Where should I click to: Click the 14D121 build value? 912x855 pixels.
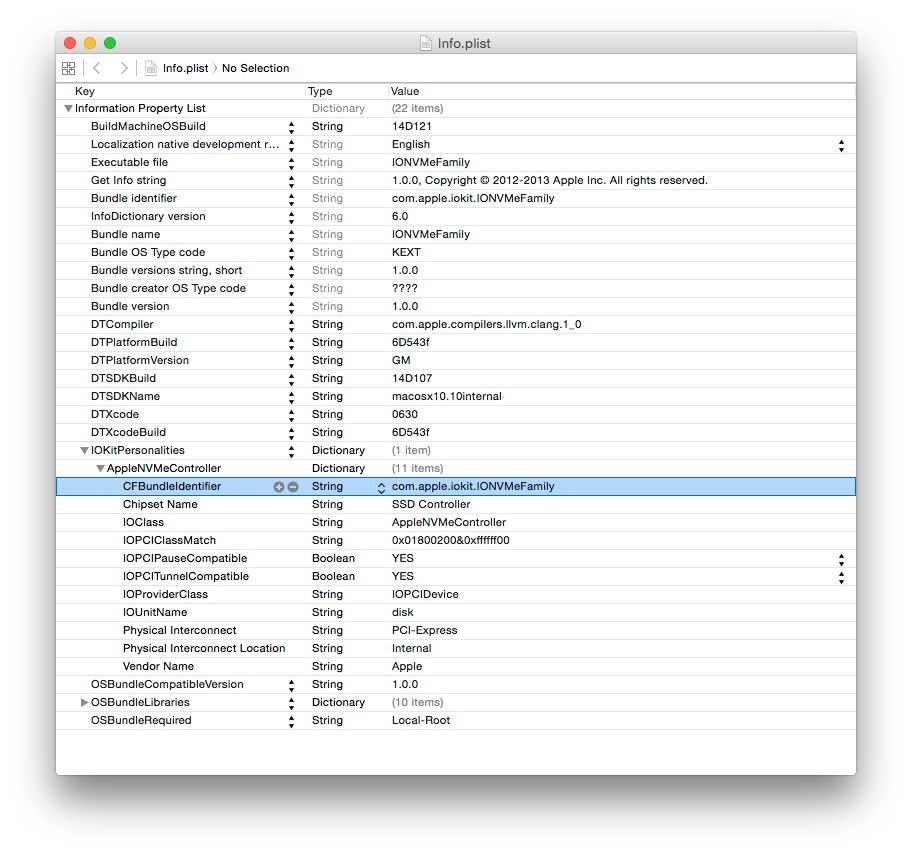411,126
